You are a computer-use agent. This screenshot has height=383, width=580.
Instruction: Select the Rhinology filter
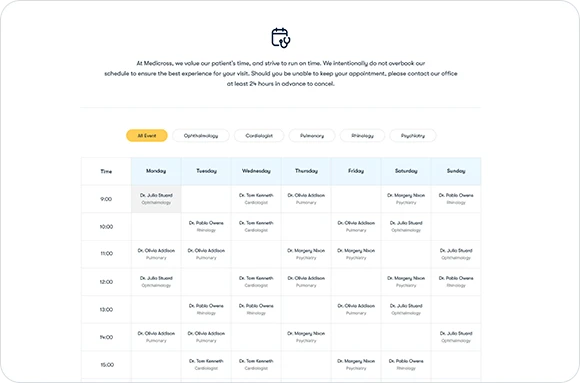coord(362,135)
